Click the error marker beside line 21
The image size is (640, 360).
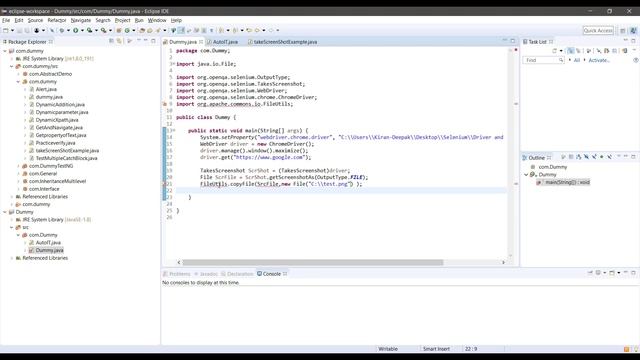pos(165,184)
